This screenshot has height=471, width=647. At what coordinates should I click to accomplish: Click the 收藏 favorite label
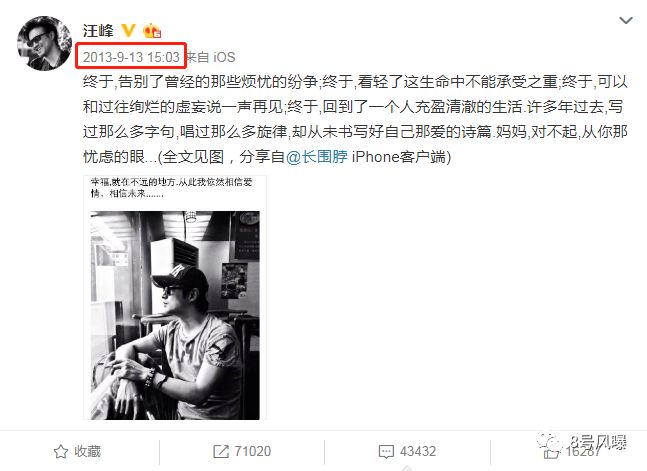tap(87, 451)
